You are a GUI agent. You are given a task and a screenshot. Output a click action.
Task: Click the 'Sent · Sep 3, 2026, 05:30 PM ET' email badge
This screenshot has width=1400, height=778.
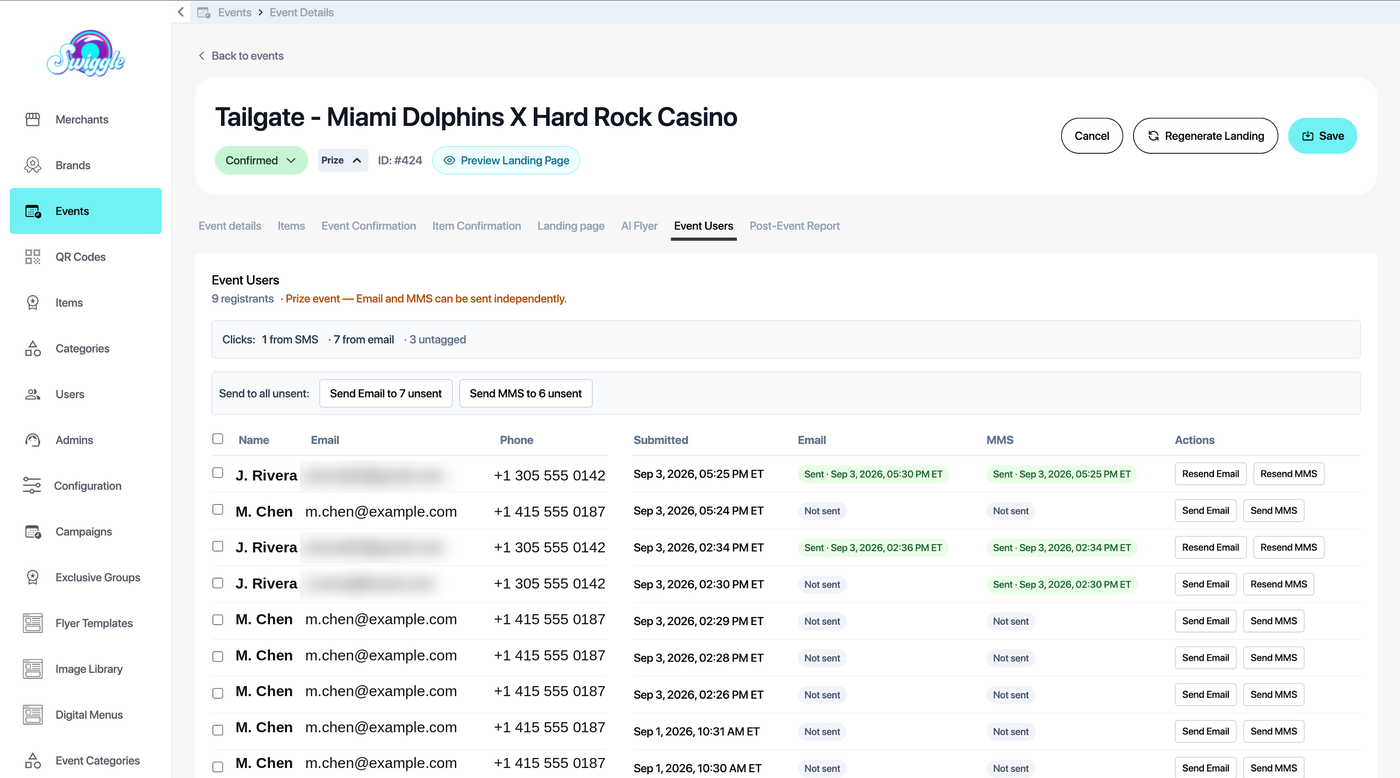(x=874, y=474)
